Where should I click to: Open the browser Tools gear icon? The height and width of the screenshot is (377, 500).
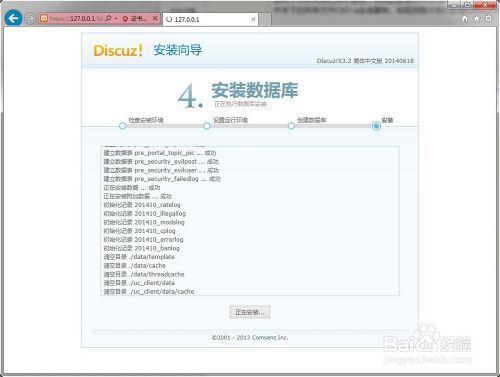(488, 19)
